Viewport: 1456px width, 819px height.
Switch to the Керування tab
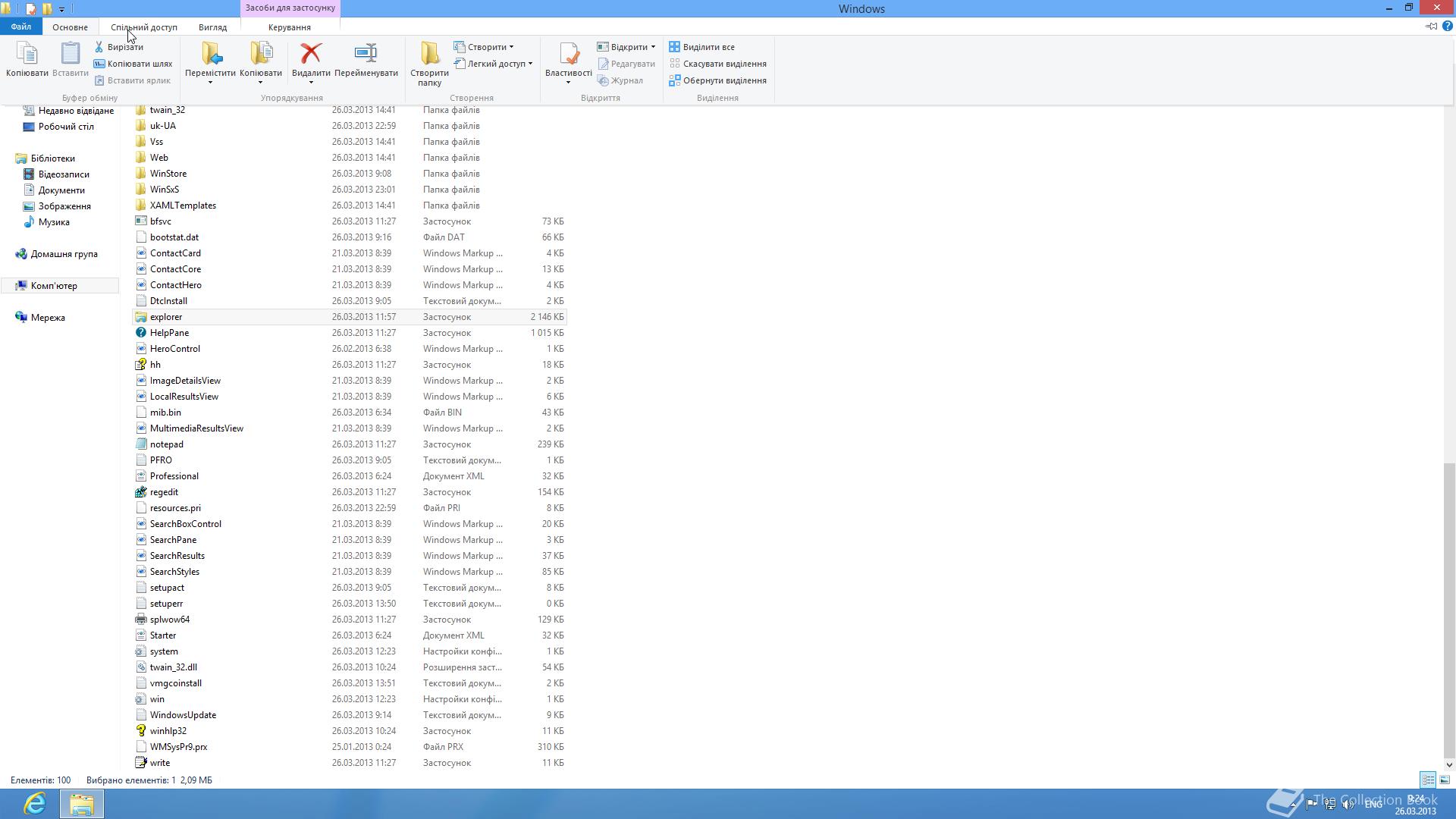point(290,27)
